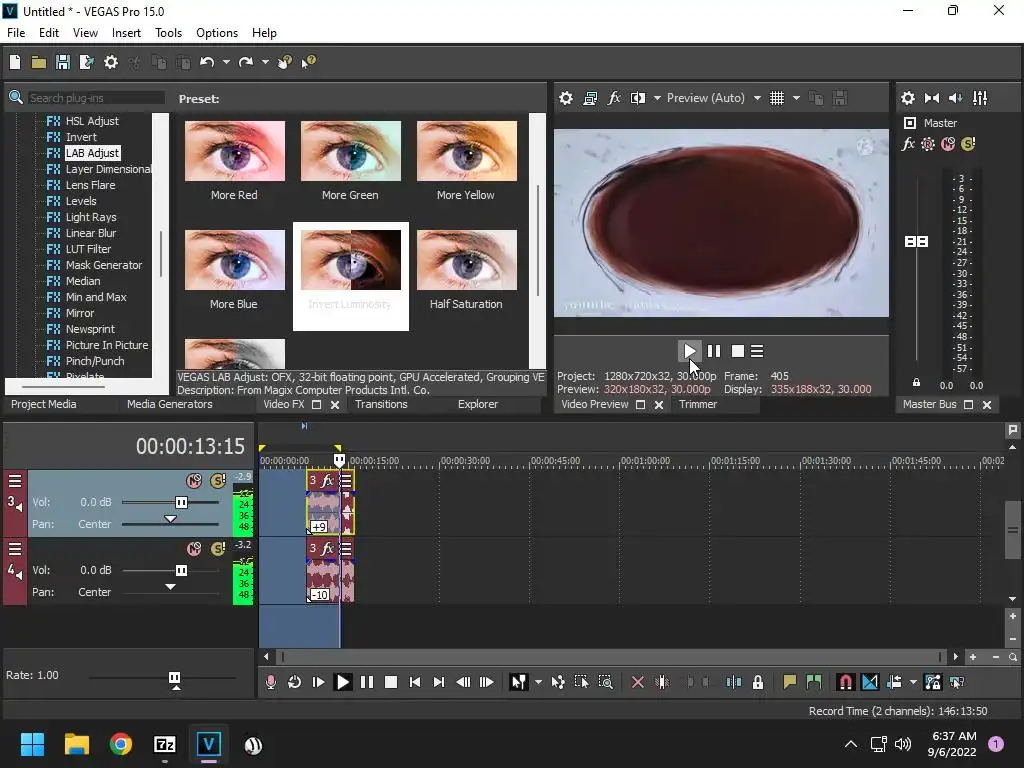This screenshot has height=768, width=1024.
Task: Switch to Trimmer tab
Action: [x=698, y=404]
